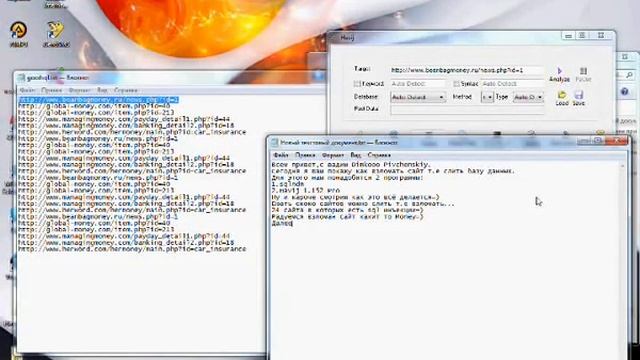Minimize the Havij window

[x=568, y=36]
